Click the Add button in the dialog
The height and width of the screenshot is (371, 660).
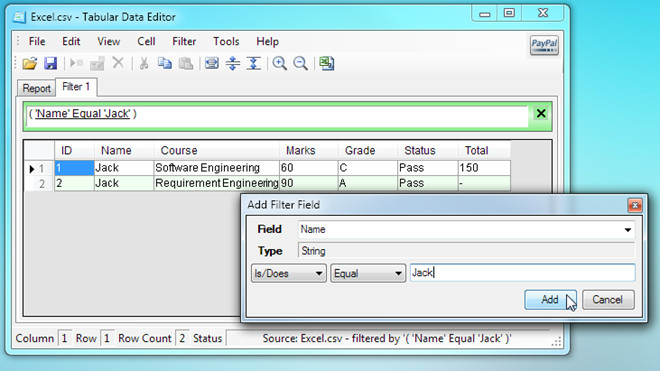click(550, 300)
